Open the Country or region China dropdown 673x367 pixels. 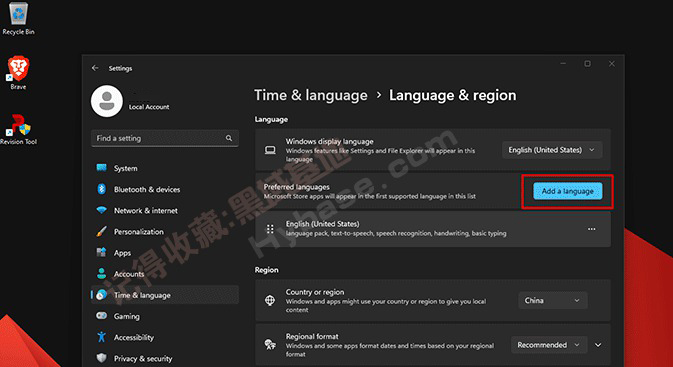click(x=552, y=300)
